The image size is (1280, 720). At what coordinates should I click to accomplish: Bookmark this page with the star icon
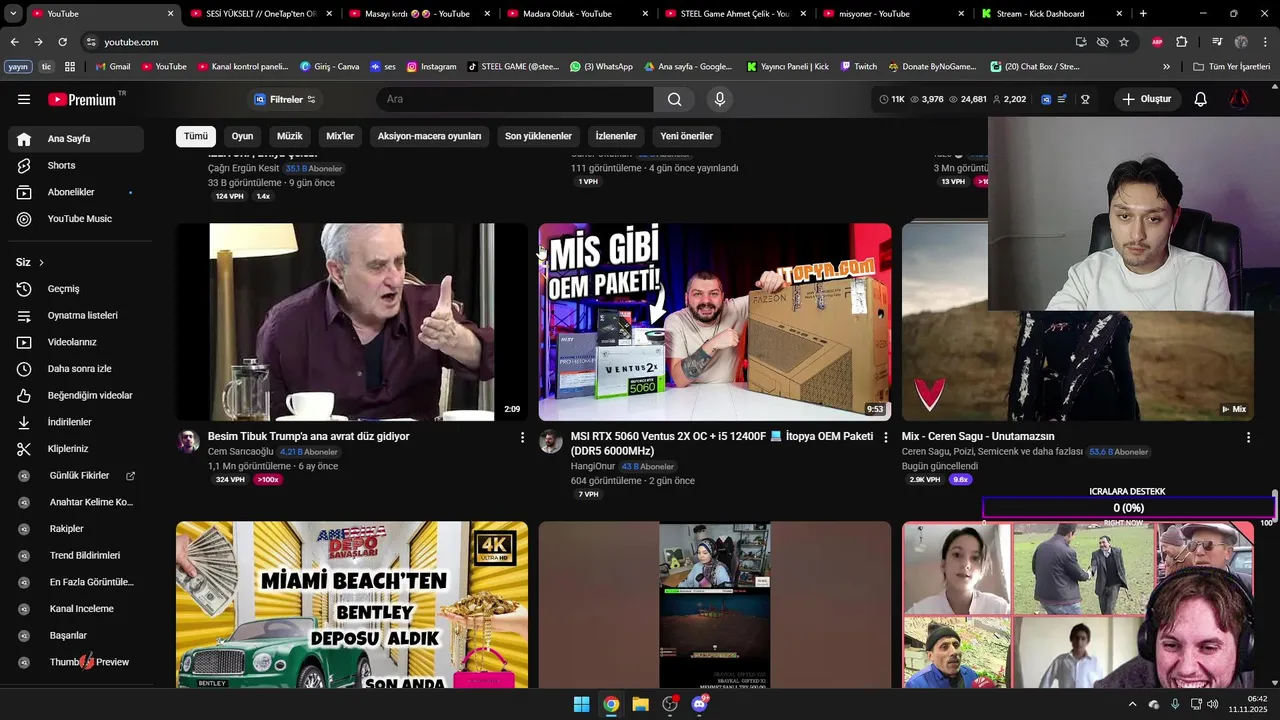point(1124,42)
